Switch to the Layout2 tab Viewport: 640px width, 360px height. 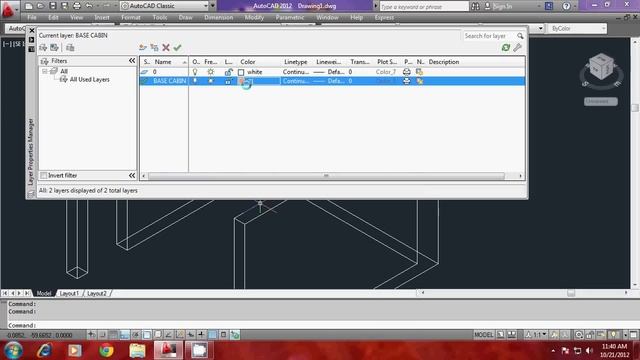point(97,293)
